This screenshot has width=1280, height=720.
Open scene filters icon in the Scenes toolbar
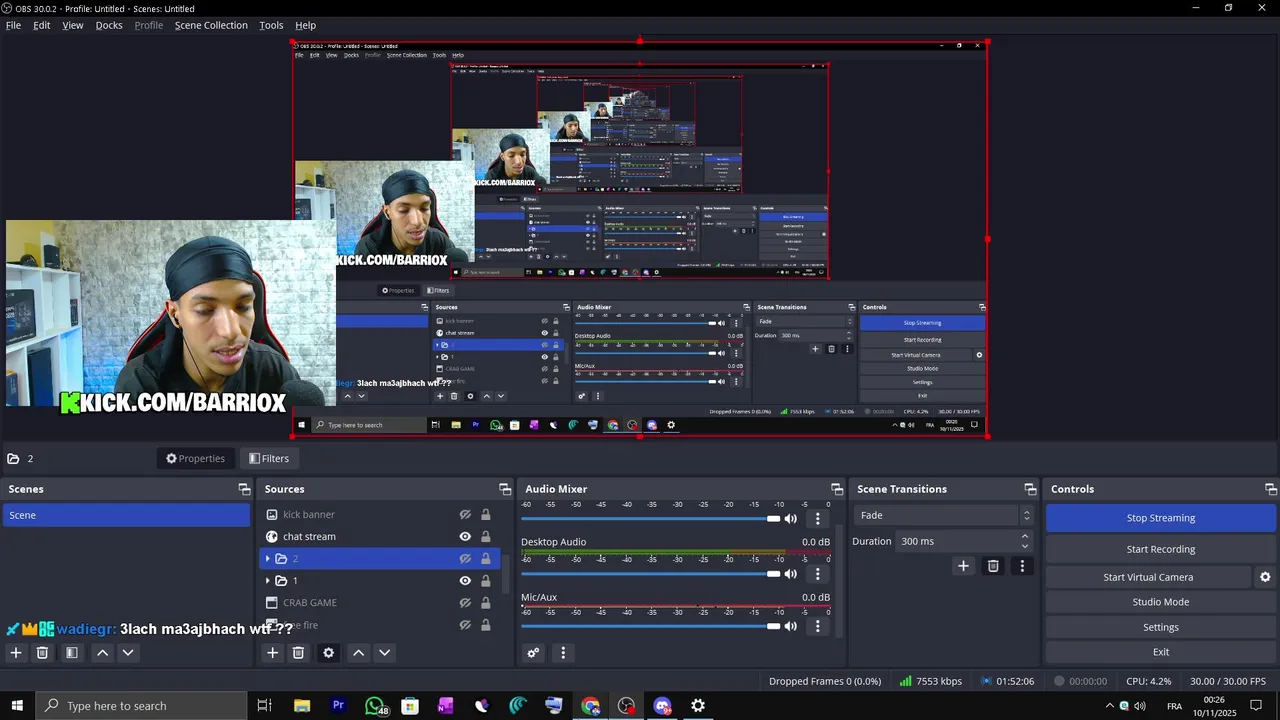click(x=72, y=653)
